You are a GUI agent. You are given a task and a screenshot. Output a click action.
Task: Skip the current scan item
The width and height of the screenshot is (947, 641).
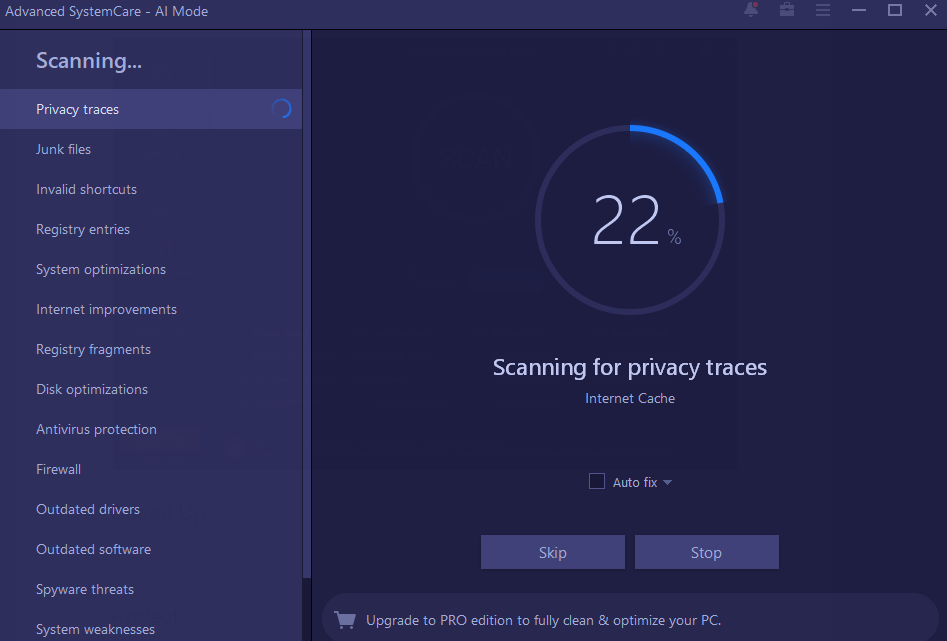(x=553, y=552)
